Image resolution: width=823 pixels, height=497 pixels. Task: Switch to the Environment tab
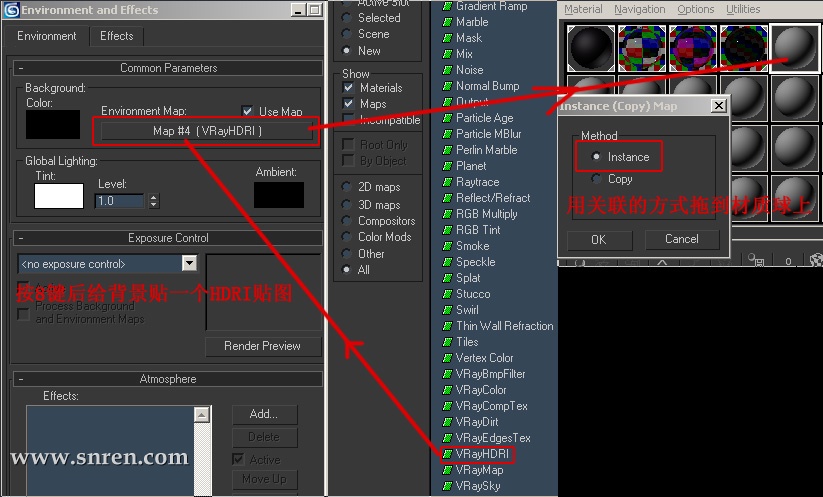(47, 36)
